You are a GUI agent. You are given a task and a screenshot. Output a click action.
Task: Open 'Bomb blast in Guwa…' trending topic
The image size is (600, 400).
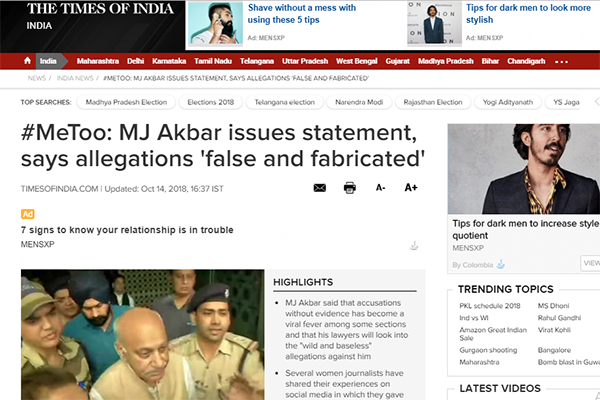(x=569, y=362)
